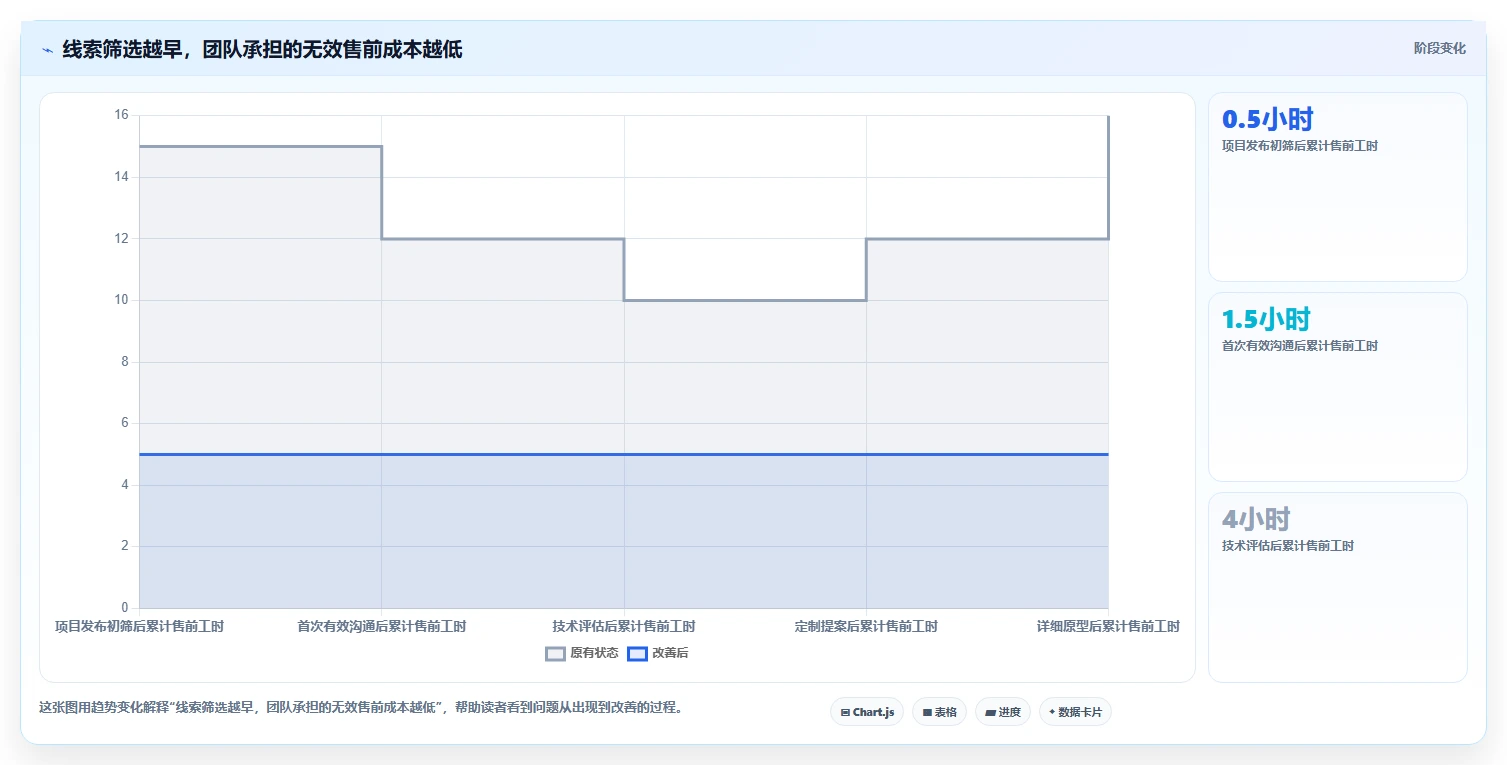Toggle the 改善后 legend series
1507x765 pixels.
pyautogui.click(x=658, y=653)
